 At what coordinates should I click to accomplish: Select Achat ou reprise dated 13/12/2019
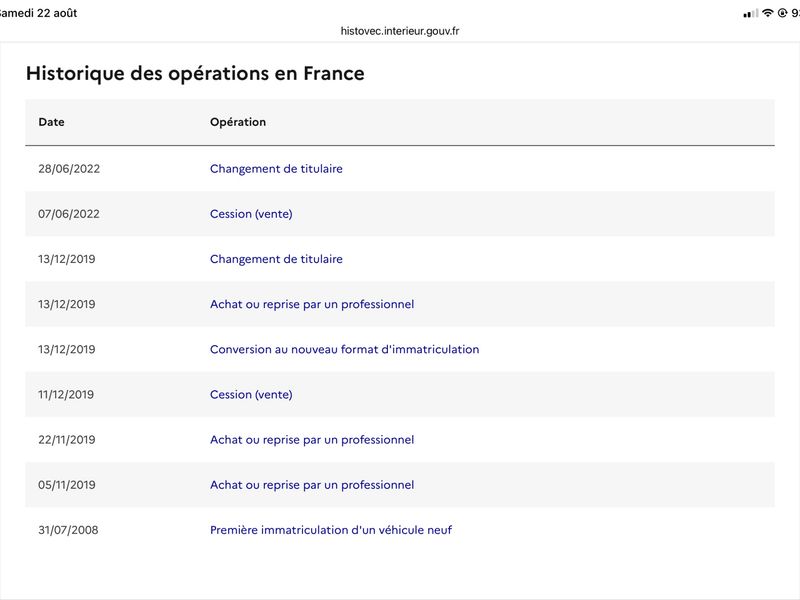(312, 304)
